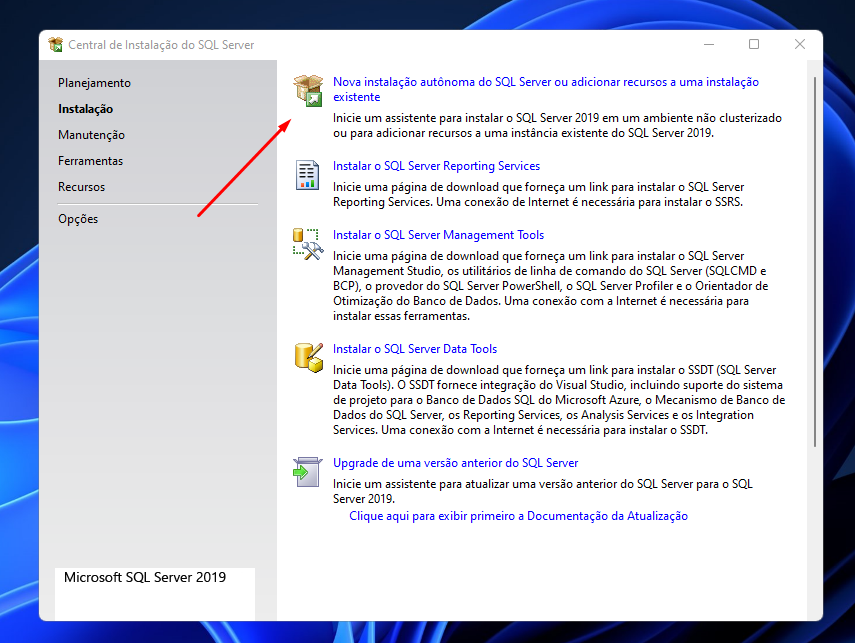Select Instalação in the sidebar
This screenshot has height=643, width=855.
[87, 108]
